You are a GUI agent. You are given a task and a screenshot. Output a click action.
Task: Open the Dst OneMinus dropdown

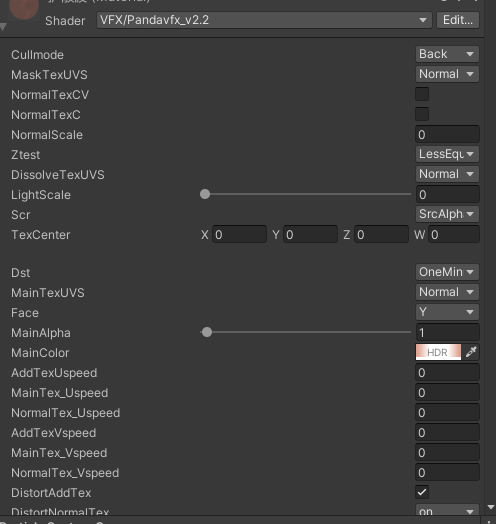coord(447,272)
